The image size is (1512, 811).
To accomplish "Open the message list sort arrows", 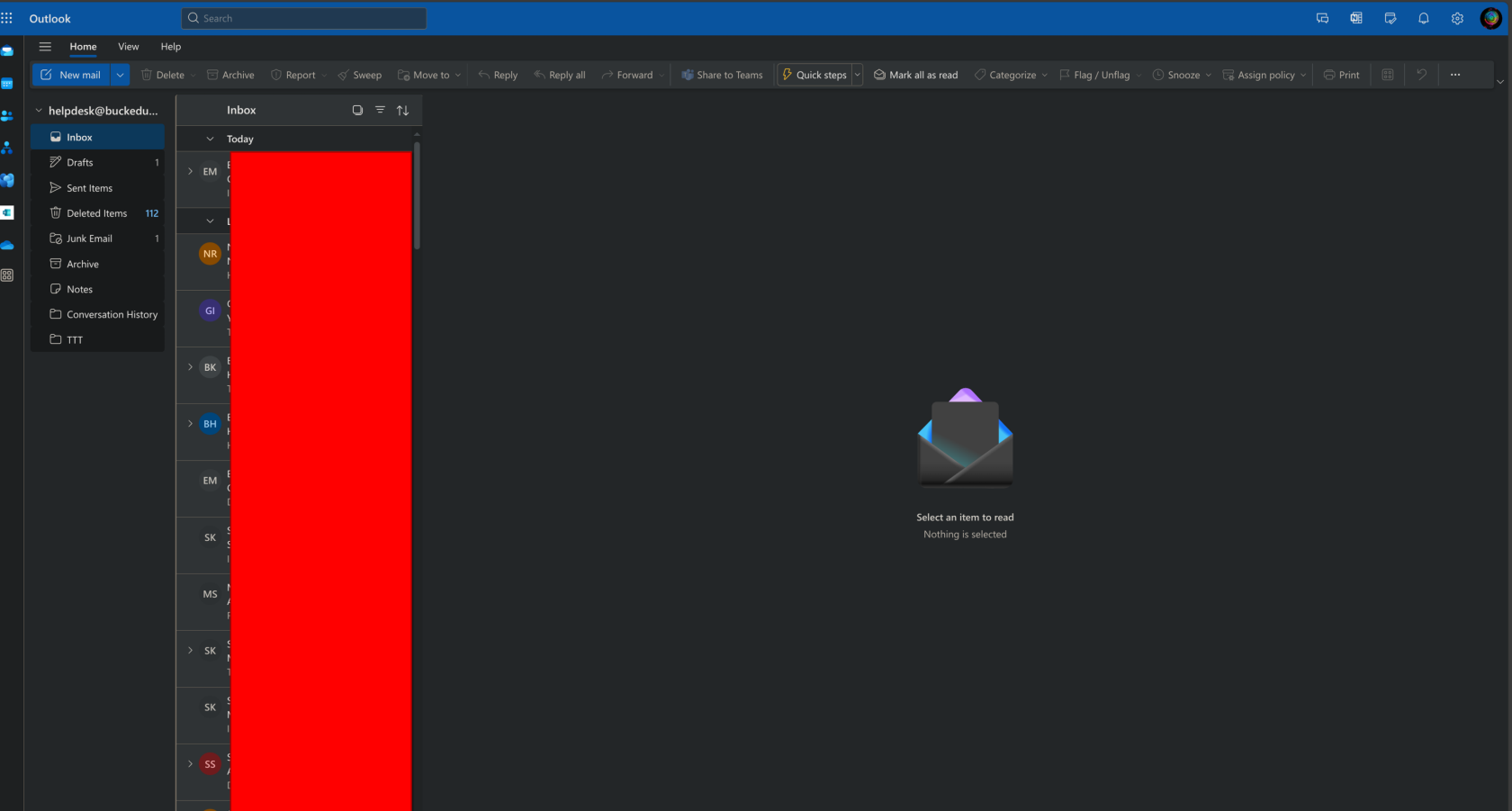I will tap(402, 110).
